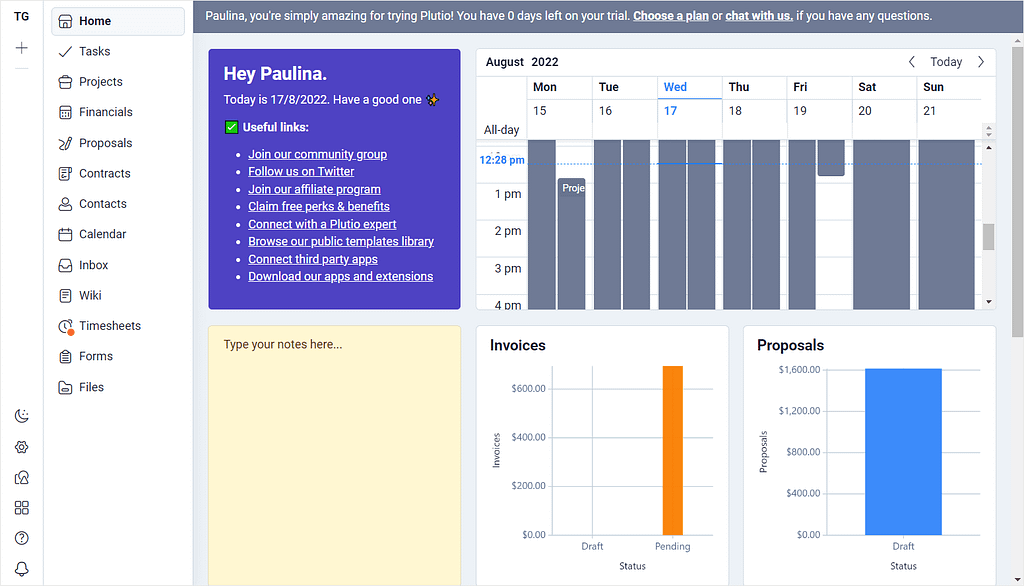Image resolution: width=1024 pixels, height=586 pixels.
Task: Open the Timesheets menu item
Action: tap(118, 326)
